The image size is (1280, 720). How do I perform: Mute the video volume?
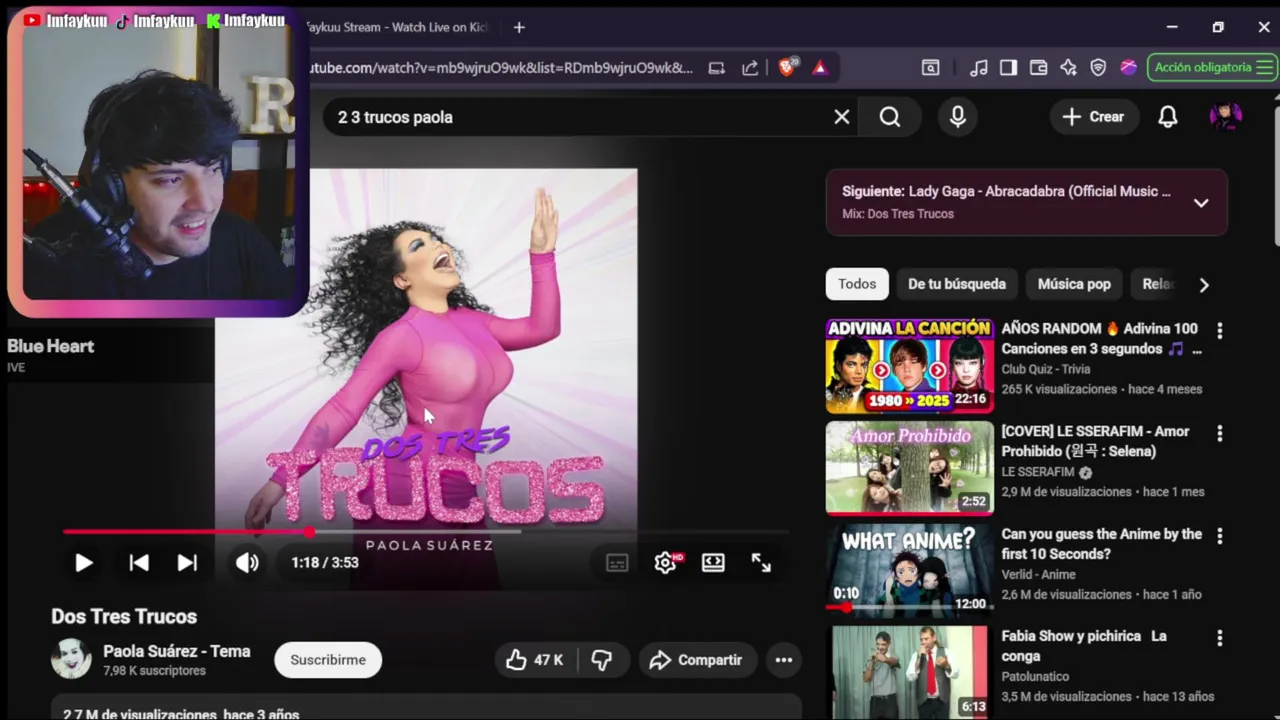[x=247, y=563]
